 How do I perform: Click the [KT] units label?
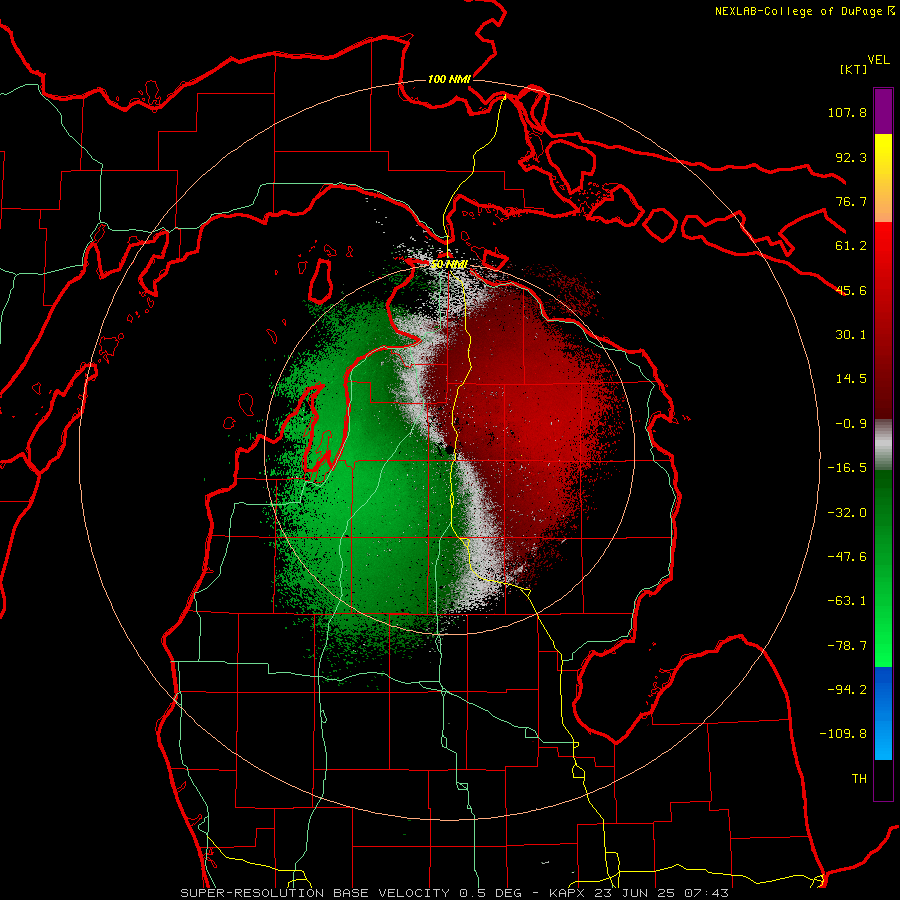853,69
